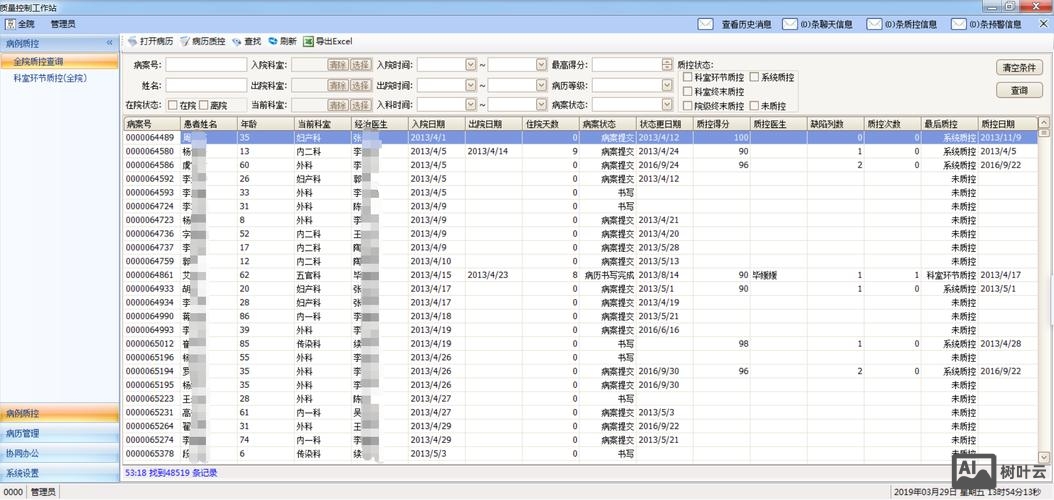Open the 入院时间 end date dropdown
The height and width of the screenshot is (500, 1054).
[541, 65]
